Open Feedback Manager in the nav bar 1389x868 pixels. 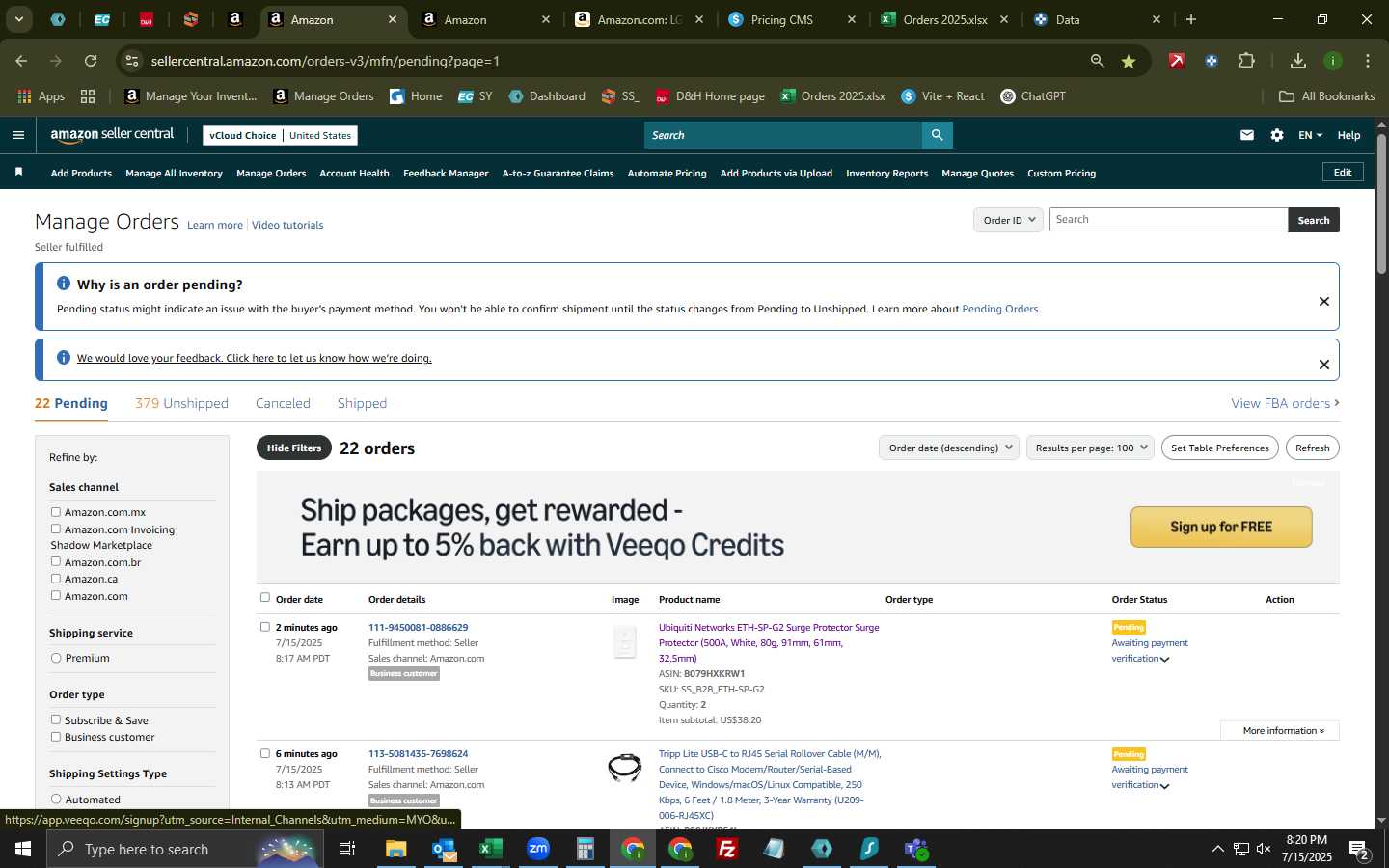click(446, 174)
